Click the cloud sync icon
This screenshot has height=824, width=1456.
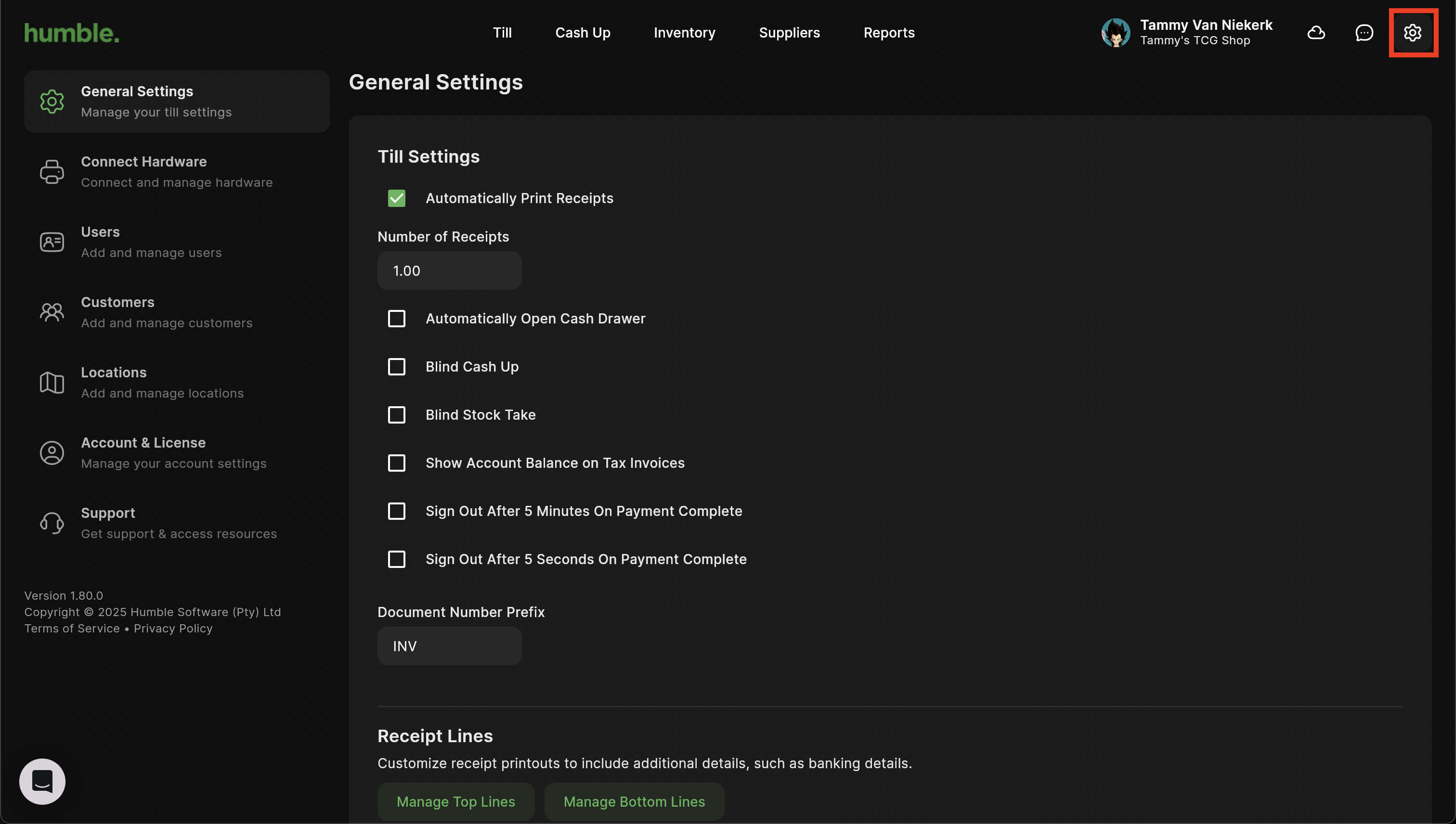1315,33
